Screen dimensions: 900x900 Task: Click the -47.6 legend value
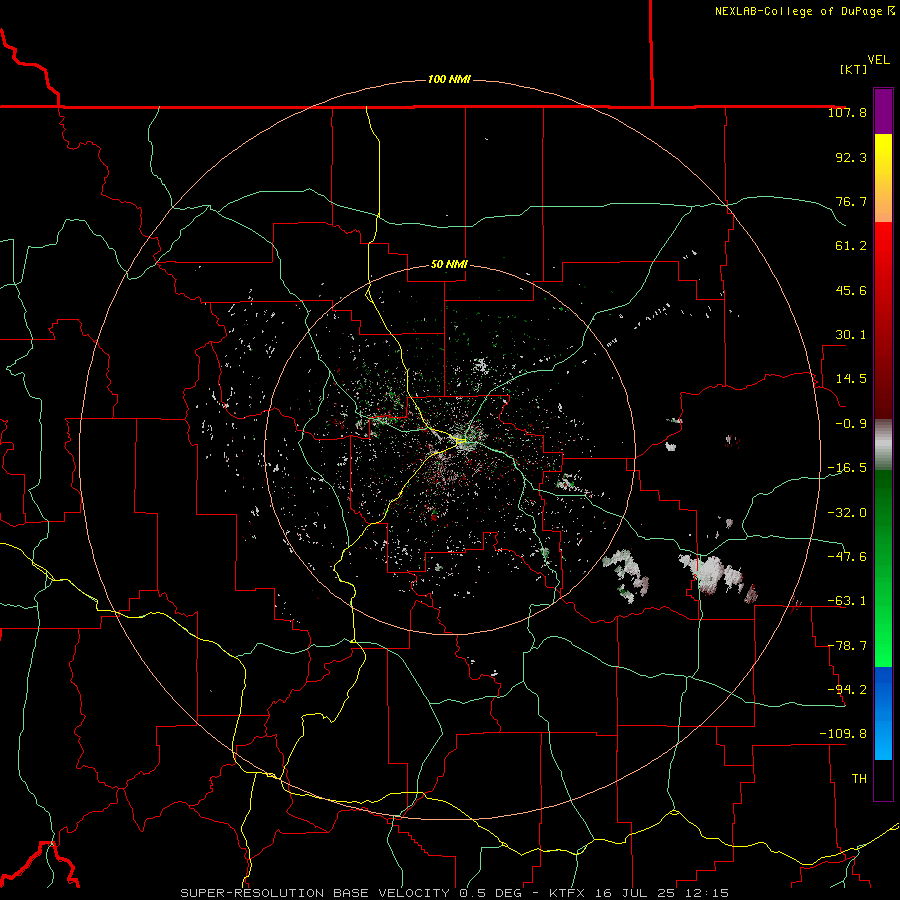847,557
